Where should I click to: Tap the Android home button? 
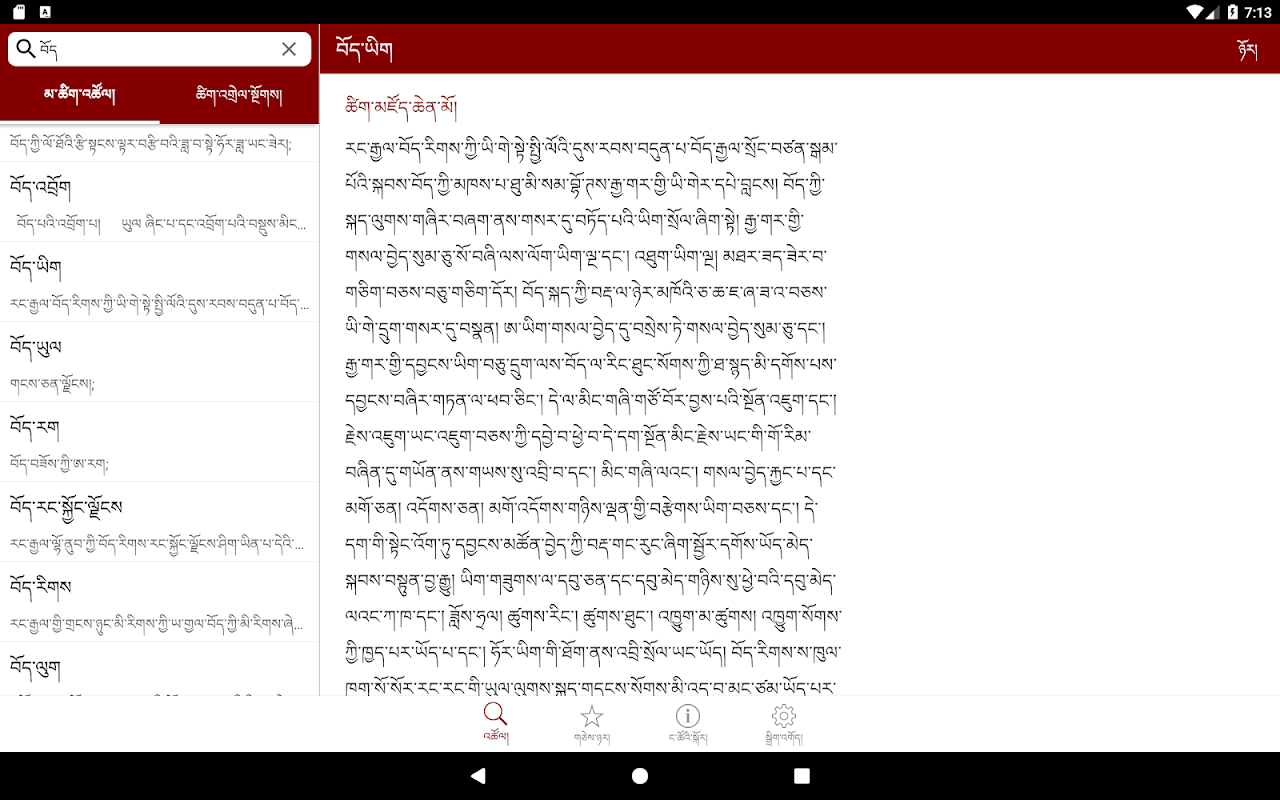click(640, 776)
